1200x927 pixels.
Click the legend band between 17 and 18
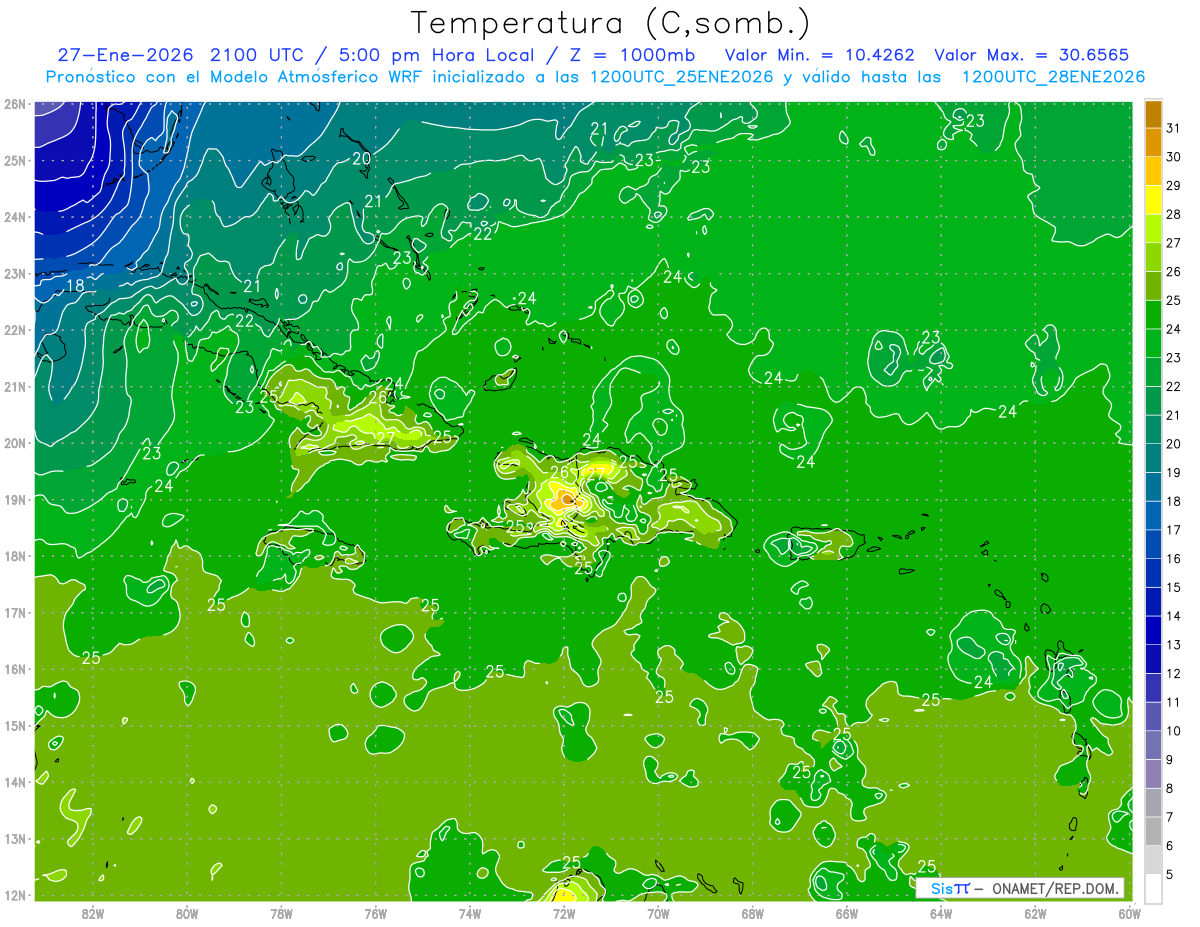[x=1153, y=515]
